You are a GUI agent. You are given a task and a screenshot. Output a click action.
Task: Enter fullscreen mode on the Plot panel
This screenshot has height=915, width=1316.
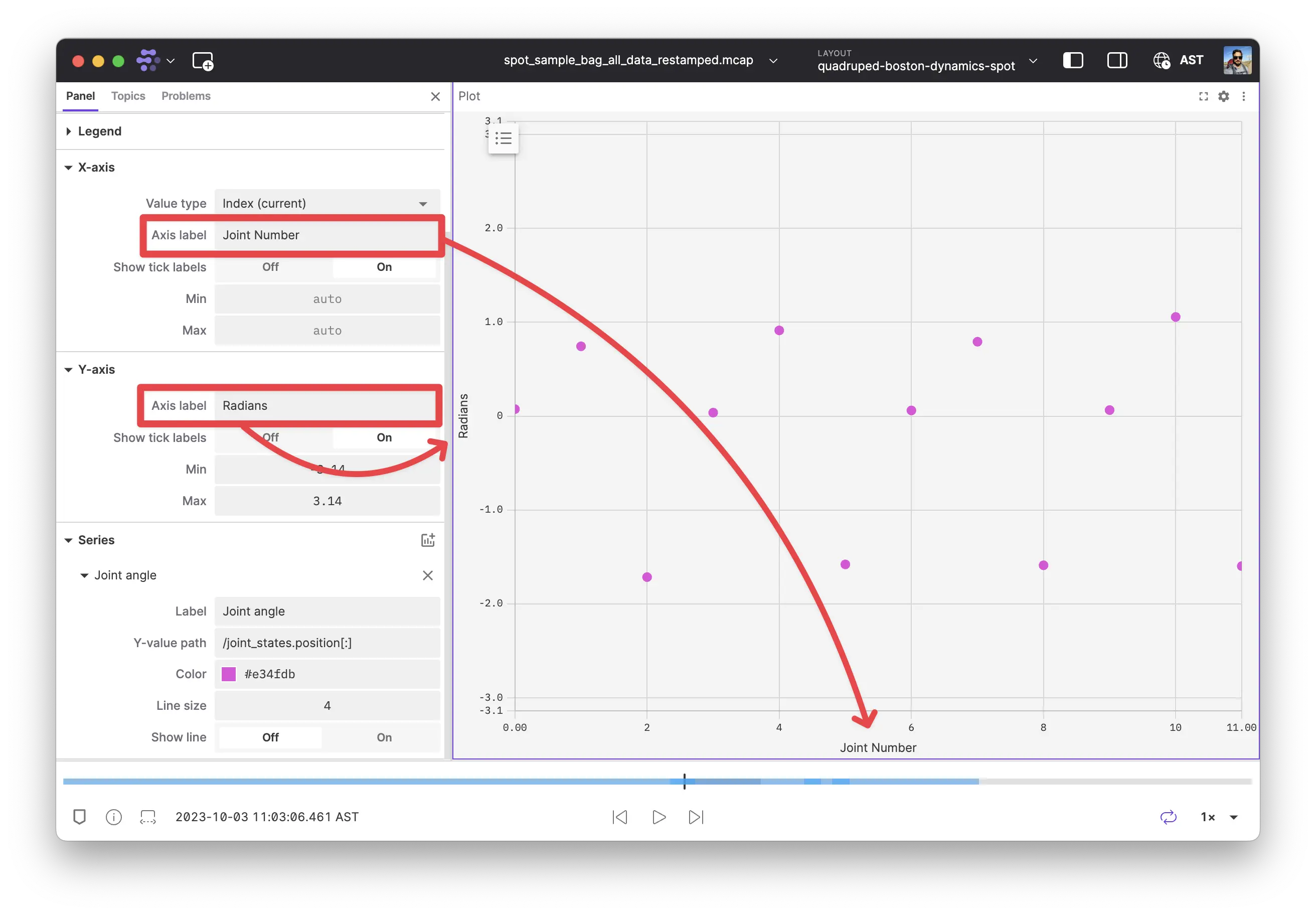[1203, 96]
